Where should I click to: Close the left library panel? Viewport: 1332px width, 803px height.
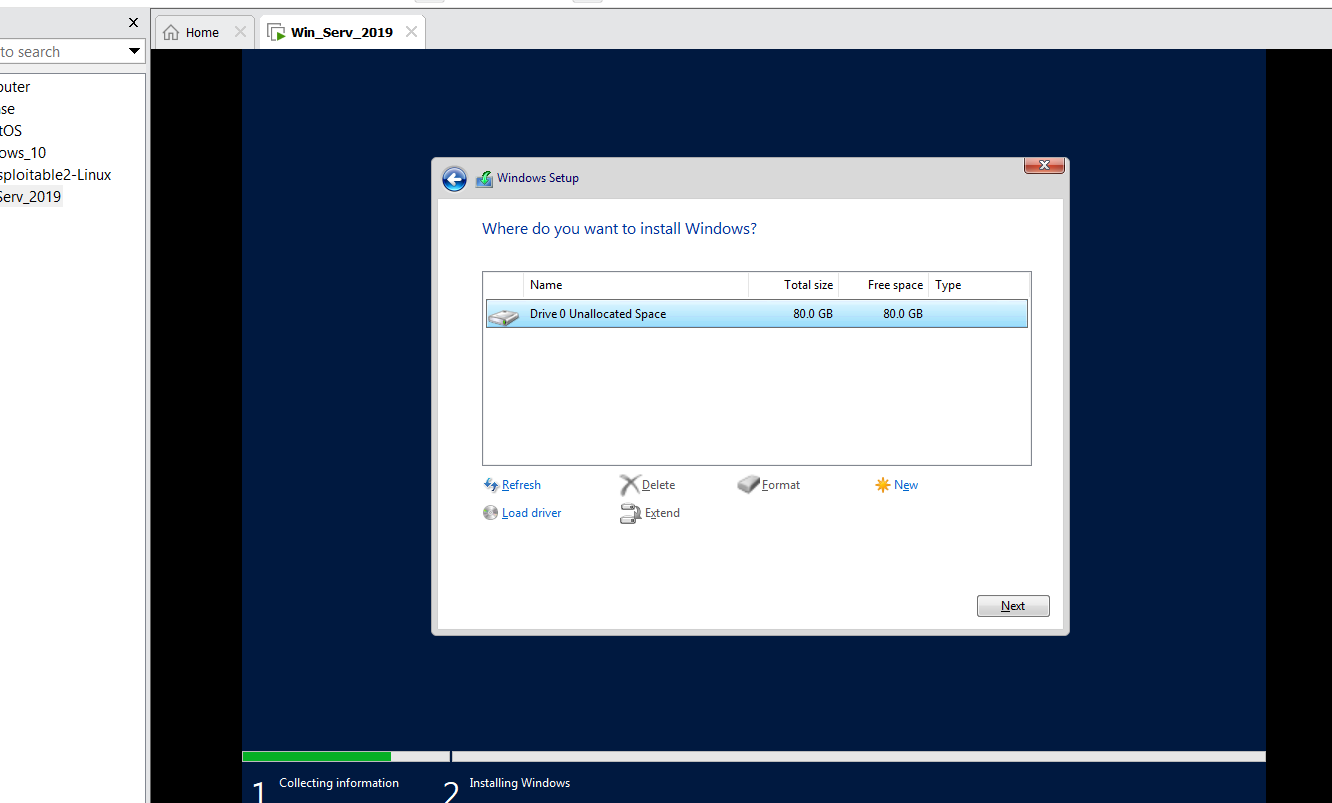pyautogui.click(x=134, y=22)
